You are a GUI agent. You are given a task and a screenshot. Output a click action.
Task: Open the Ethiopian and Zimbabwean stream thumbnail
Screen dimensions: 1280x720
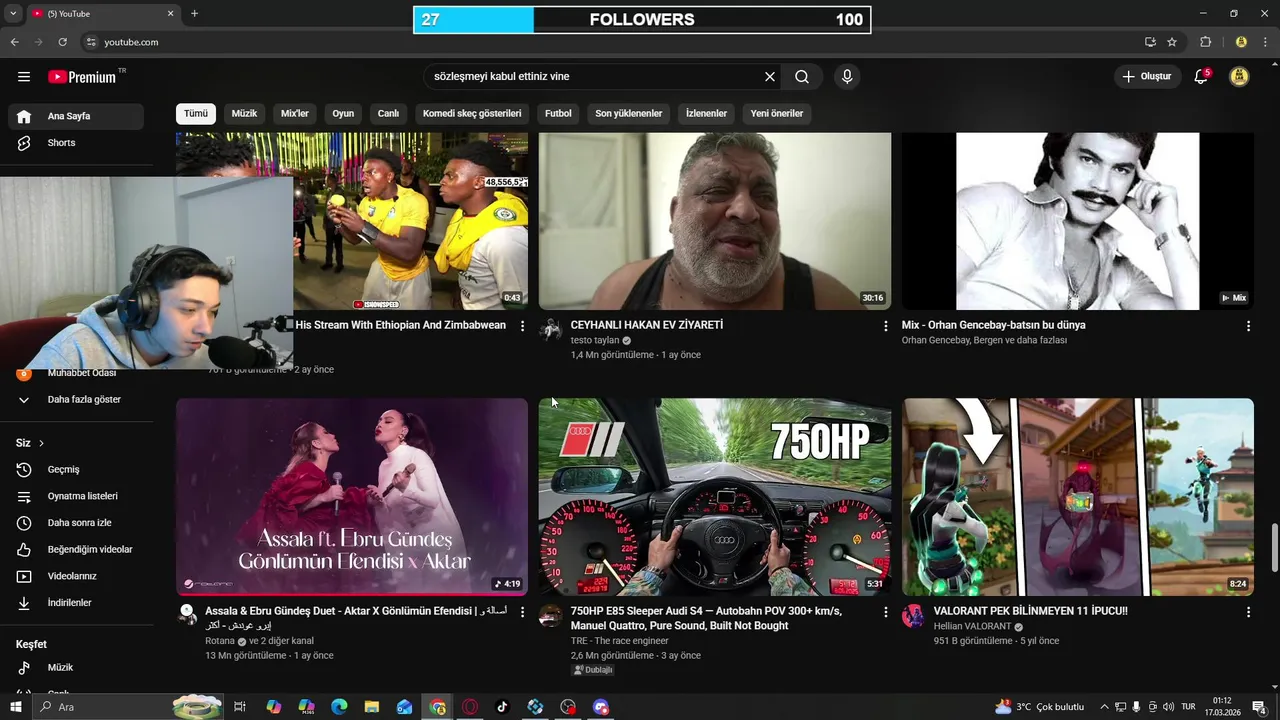[410, 221]
